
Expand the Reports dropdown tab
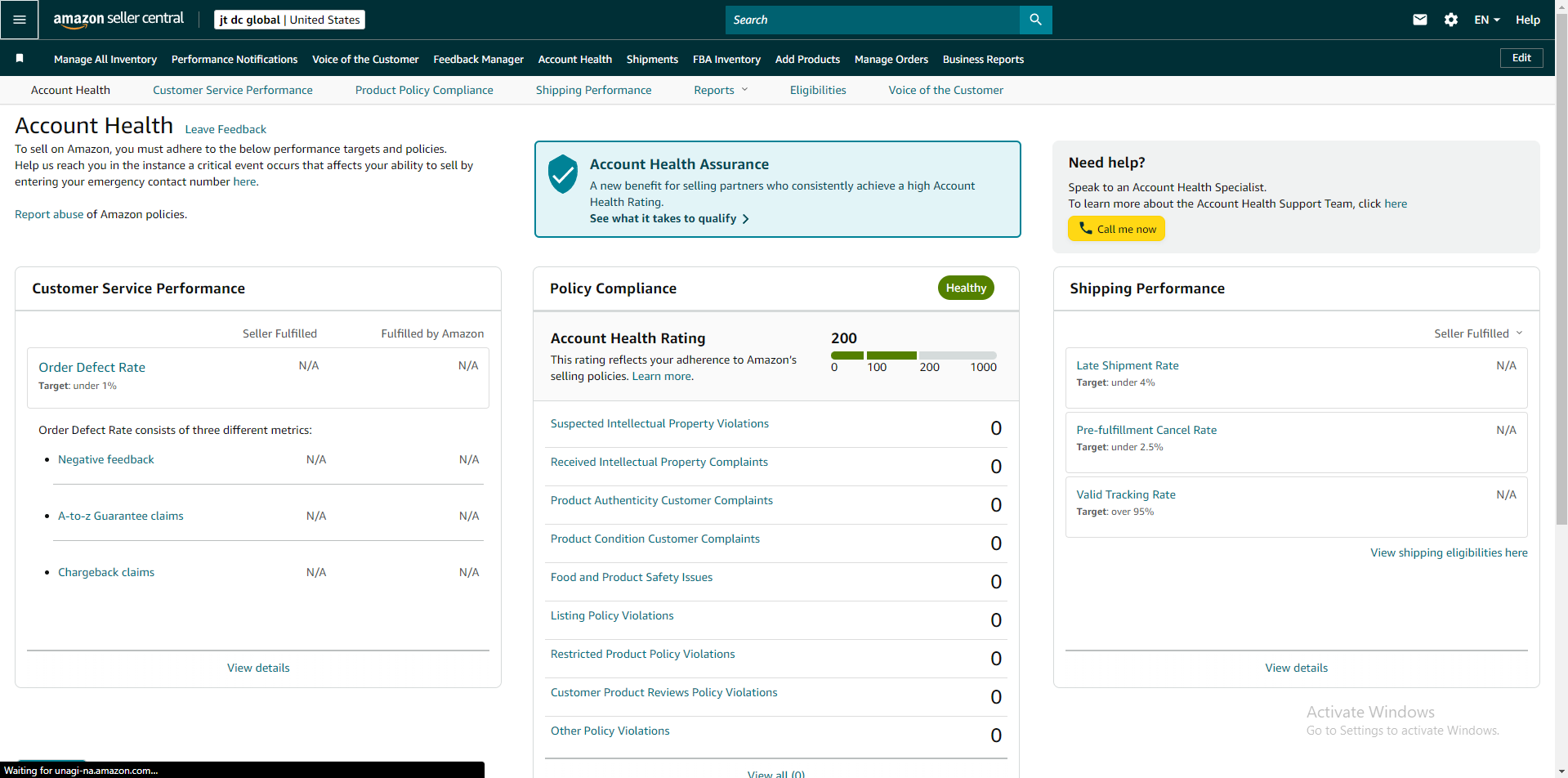[721, 90]
